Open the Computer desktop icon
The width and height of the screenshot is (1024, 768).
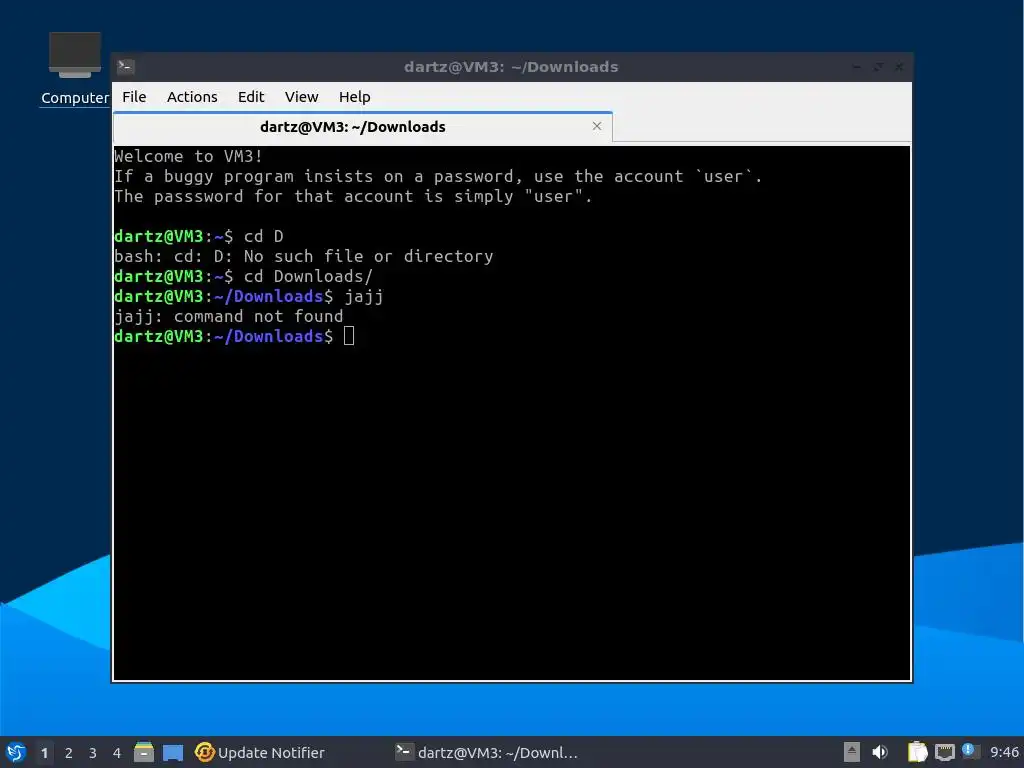75,68
